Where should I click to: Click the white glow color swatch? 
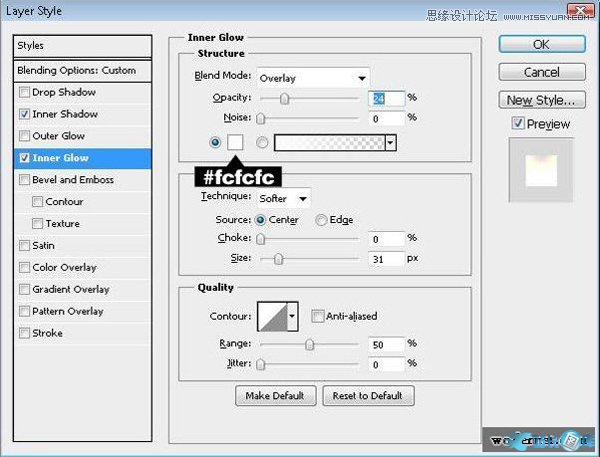(x=236, y=143)
